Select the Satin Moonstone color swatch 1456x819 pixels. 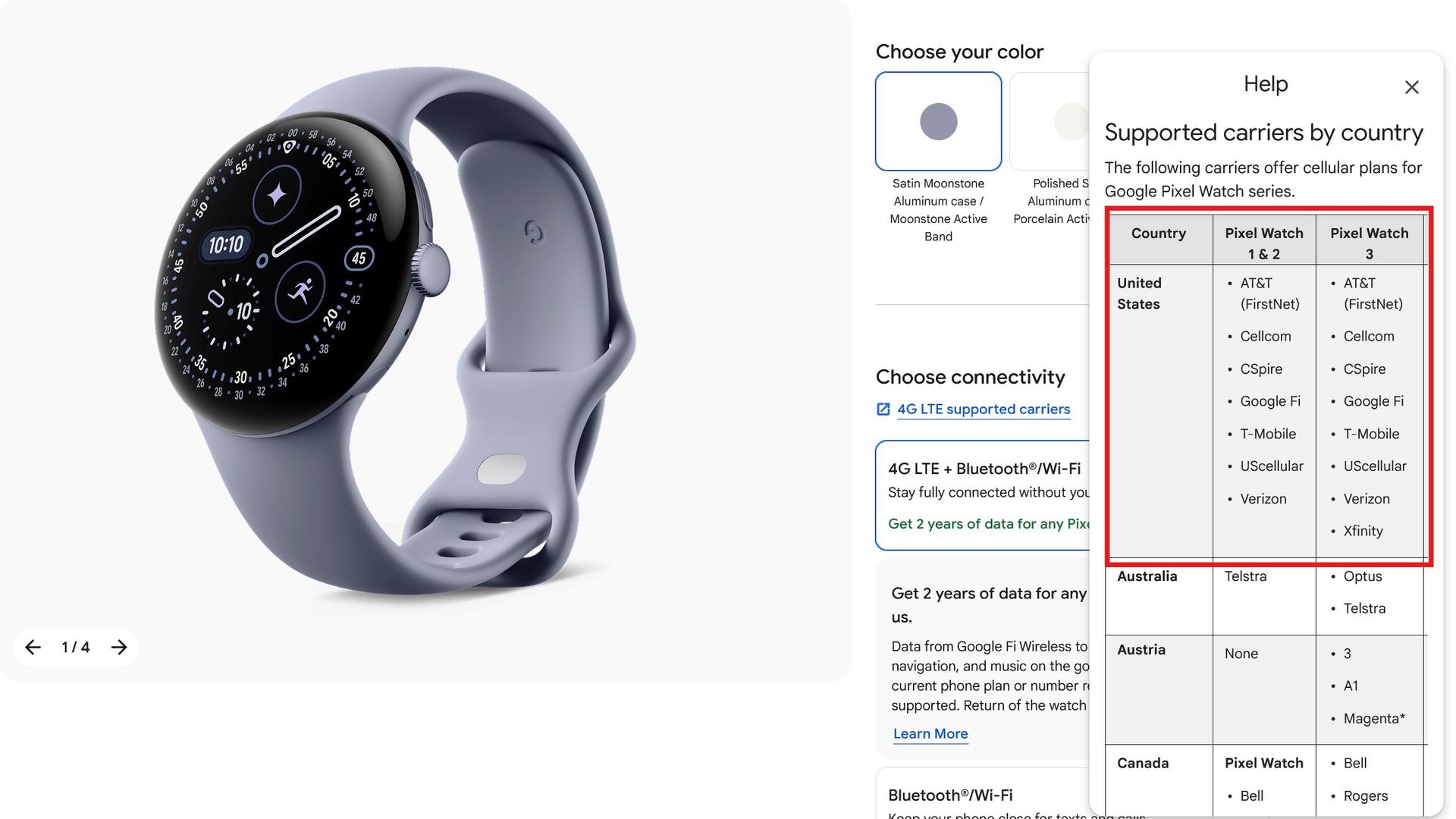938,121
